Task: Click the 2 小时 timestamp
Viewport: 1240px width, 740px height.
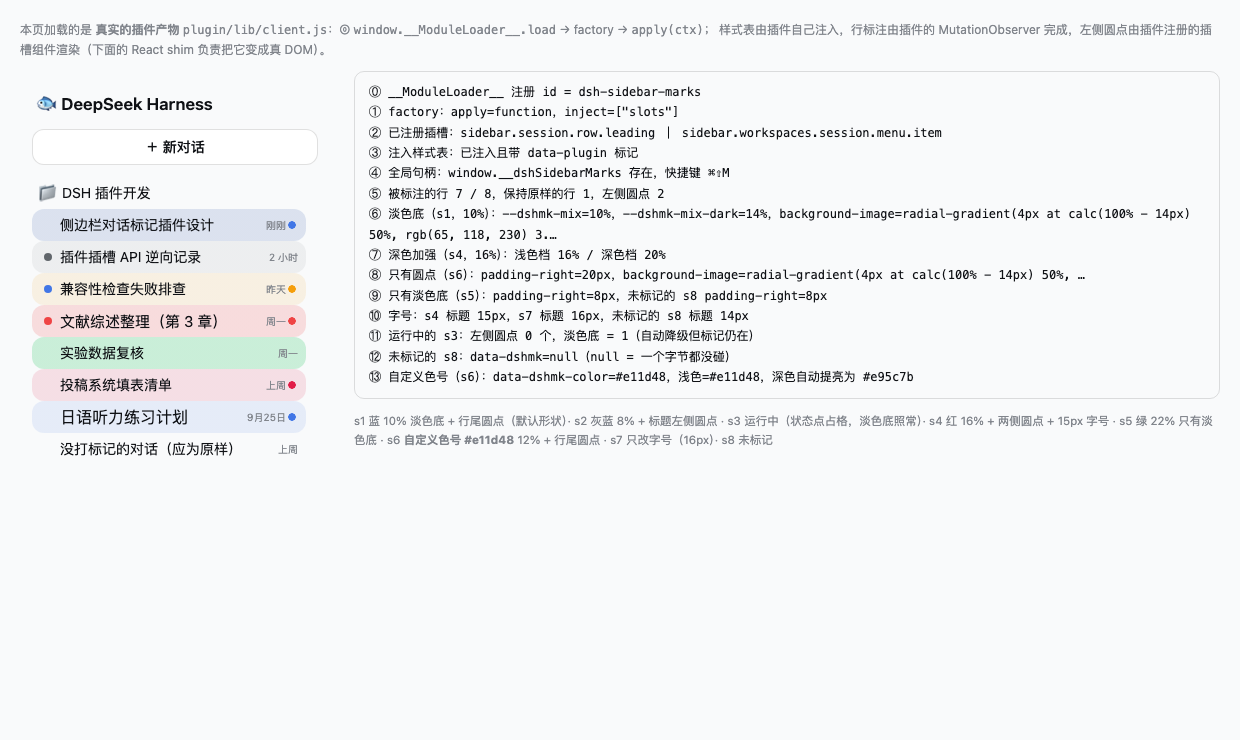Action: [x=283, y=257]
